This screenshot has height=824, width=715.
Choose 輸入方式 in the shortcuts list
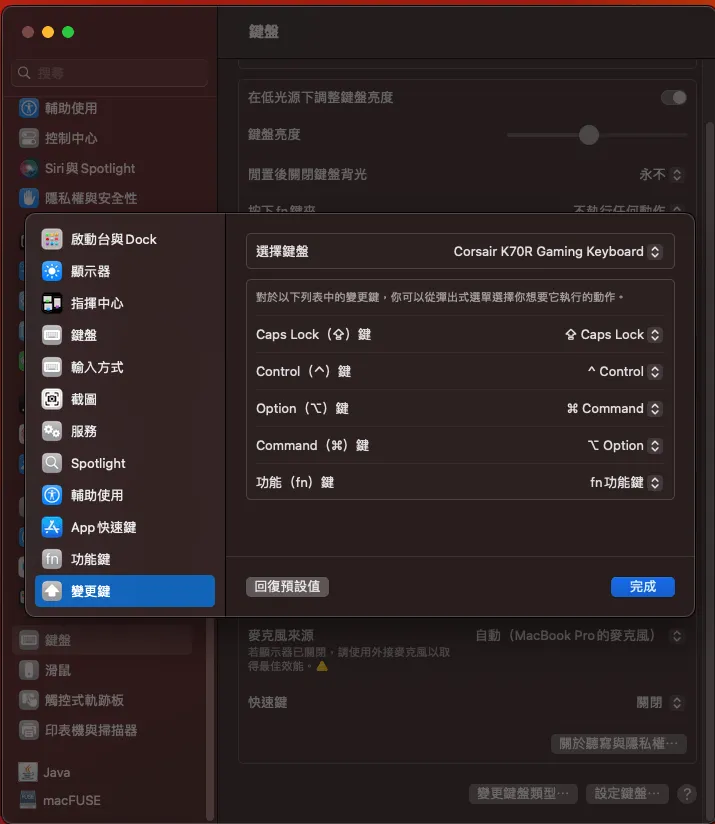point(97,368)
